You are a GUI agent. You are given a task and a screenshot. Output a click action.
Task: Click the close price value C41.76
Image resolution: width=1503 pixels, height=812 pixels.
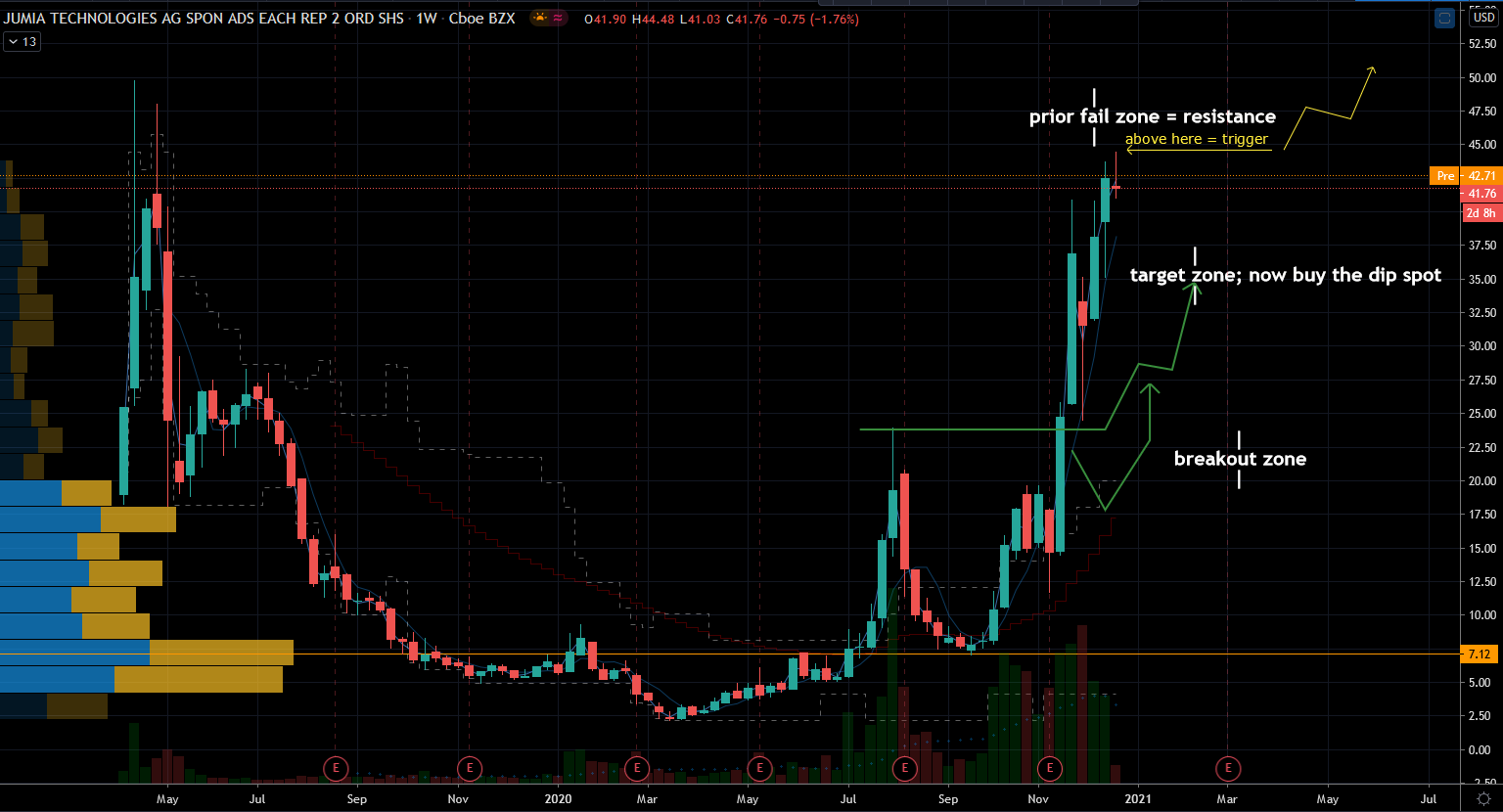click(x=748, y=19)
